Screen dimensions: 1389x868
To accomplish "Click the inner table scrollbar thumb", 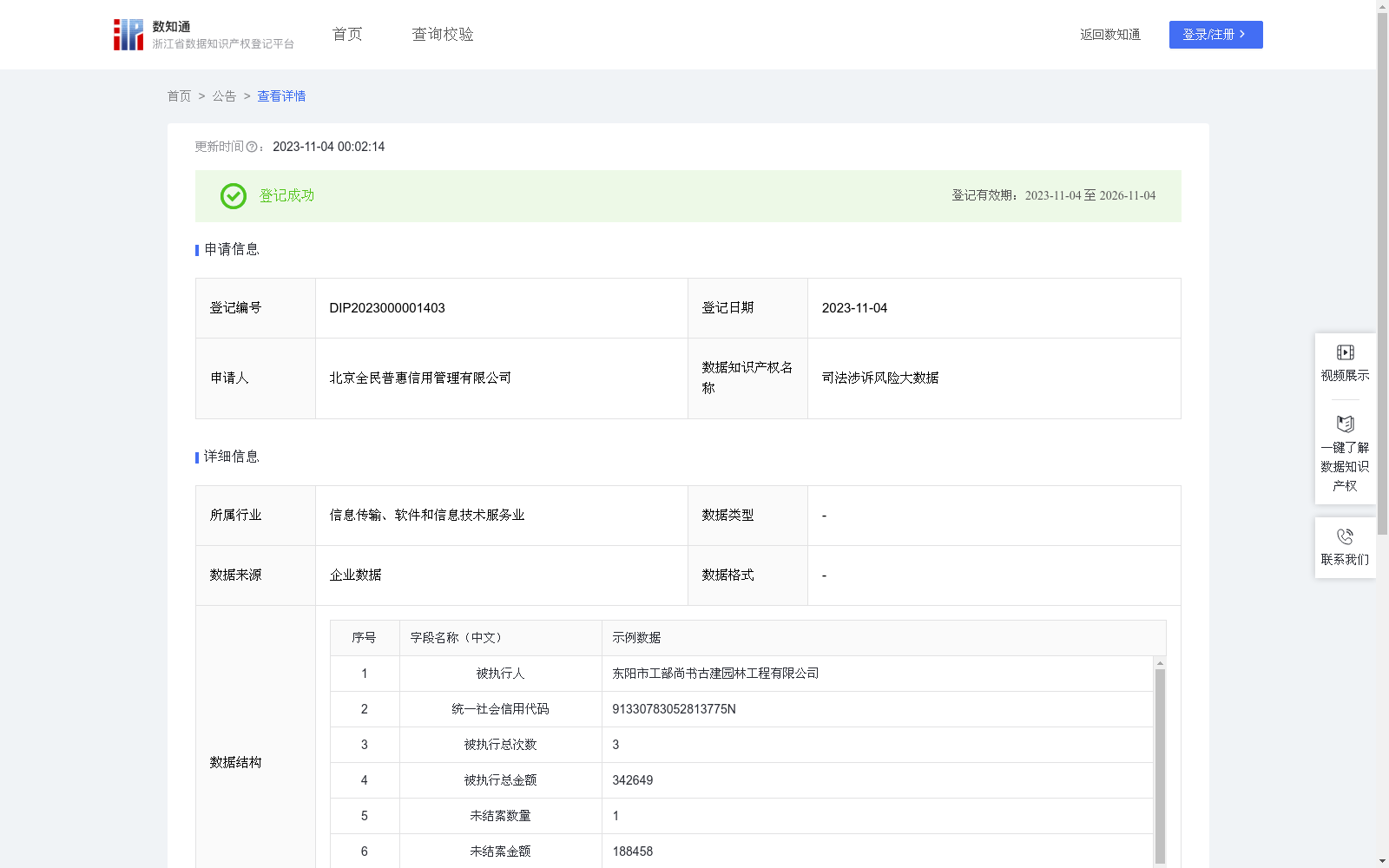I will click(x=1160, y=766).
